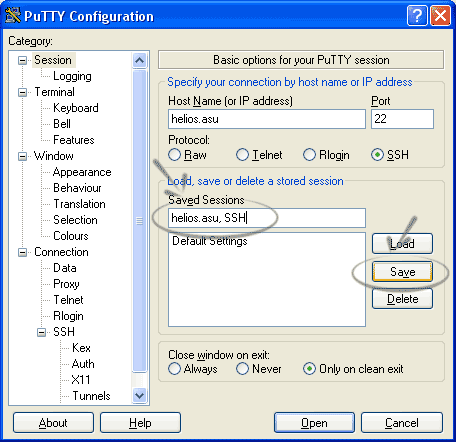Select Rlogin protocol option

click(x=309, y=155)
